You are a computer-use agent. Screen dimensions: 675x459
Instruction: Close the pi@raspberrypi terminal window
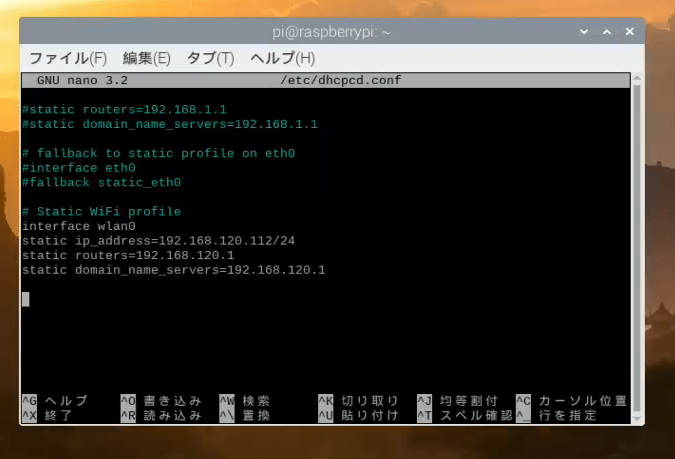tap(629, 31)
